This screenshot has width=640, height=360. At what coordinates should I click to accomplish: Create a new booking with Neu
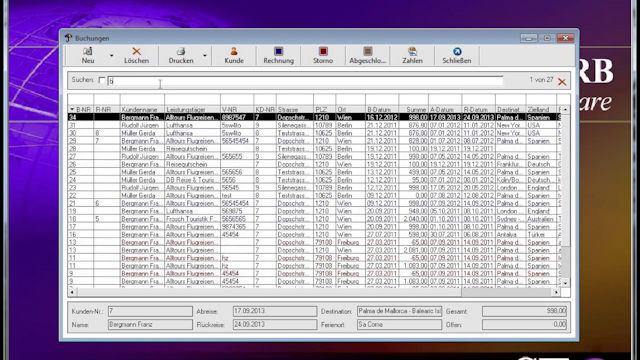point(87,56)
